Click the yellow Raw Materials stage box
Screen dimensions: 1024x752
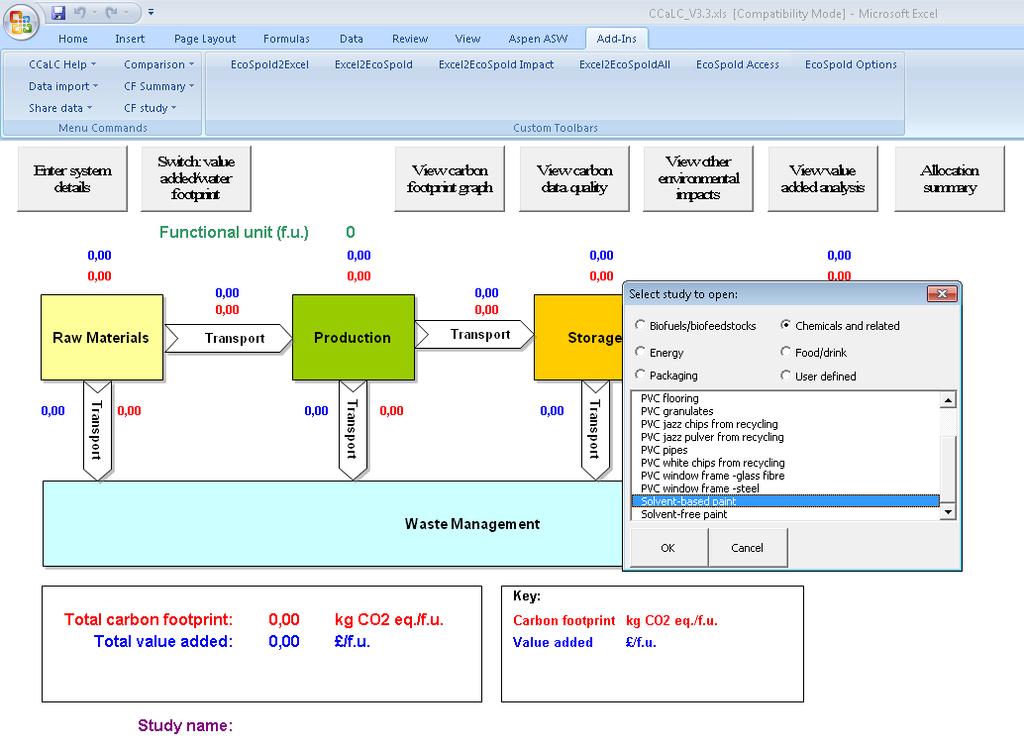(x=102, y=337)
